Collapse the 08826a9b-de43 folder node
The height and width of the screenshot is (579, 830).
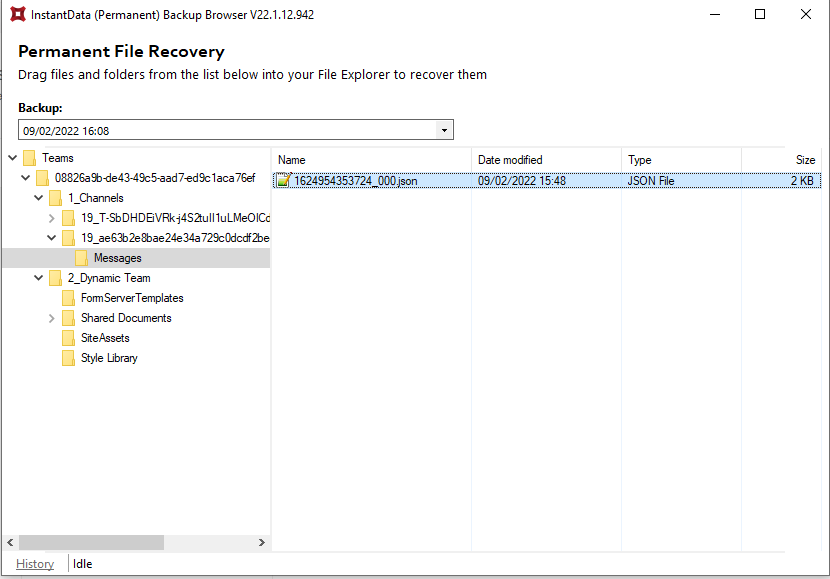pos(25,178)
